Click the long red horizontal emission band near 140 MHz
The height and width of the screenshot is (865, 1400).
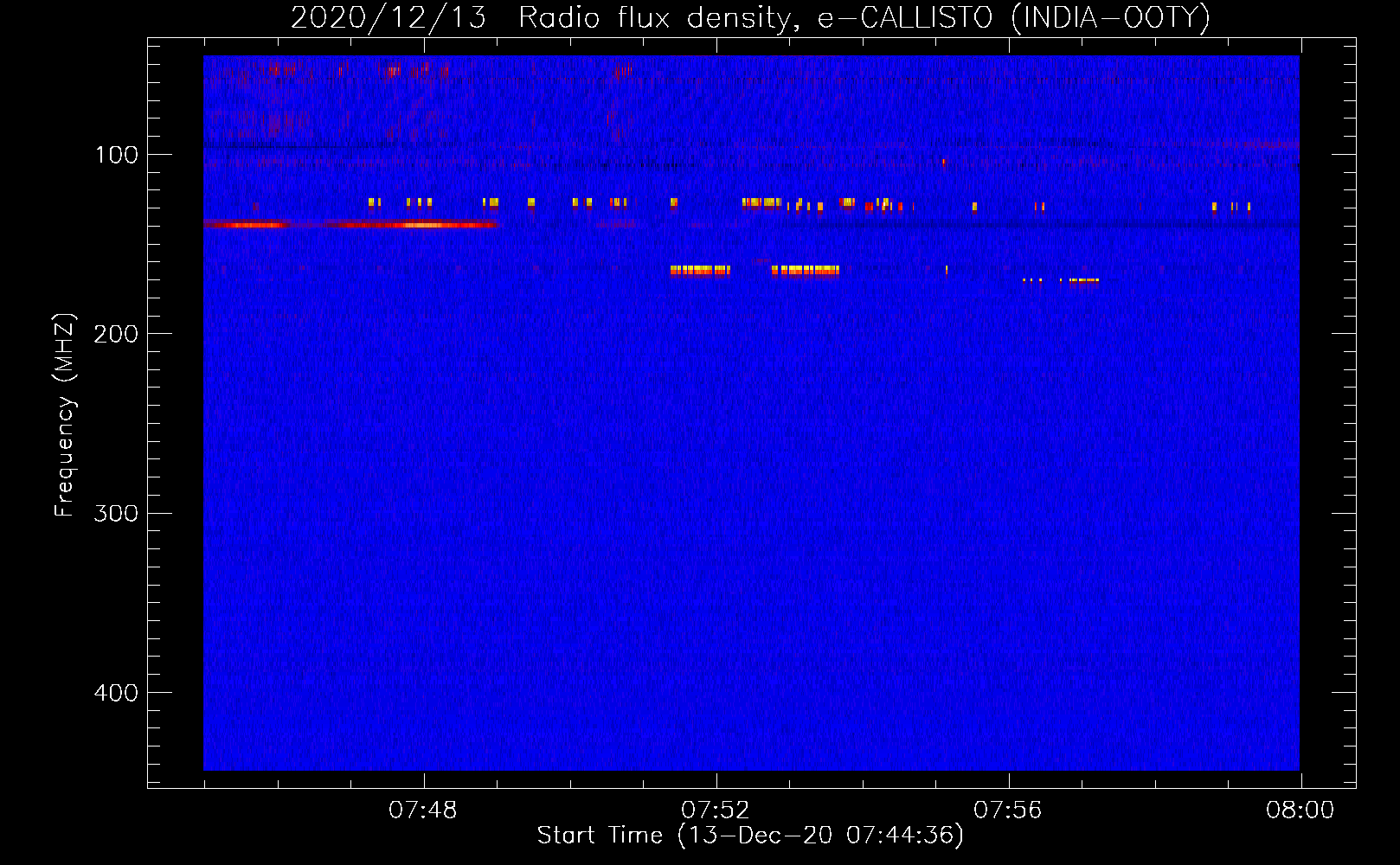(x=350, y=225)
